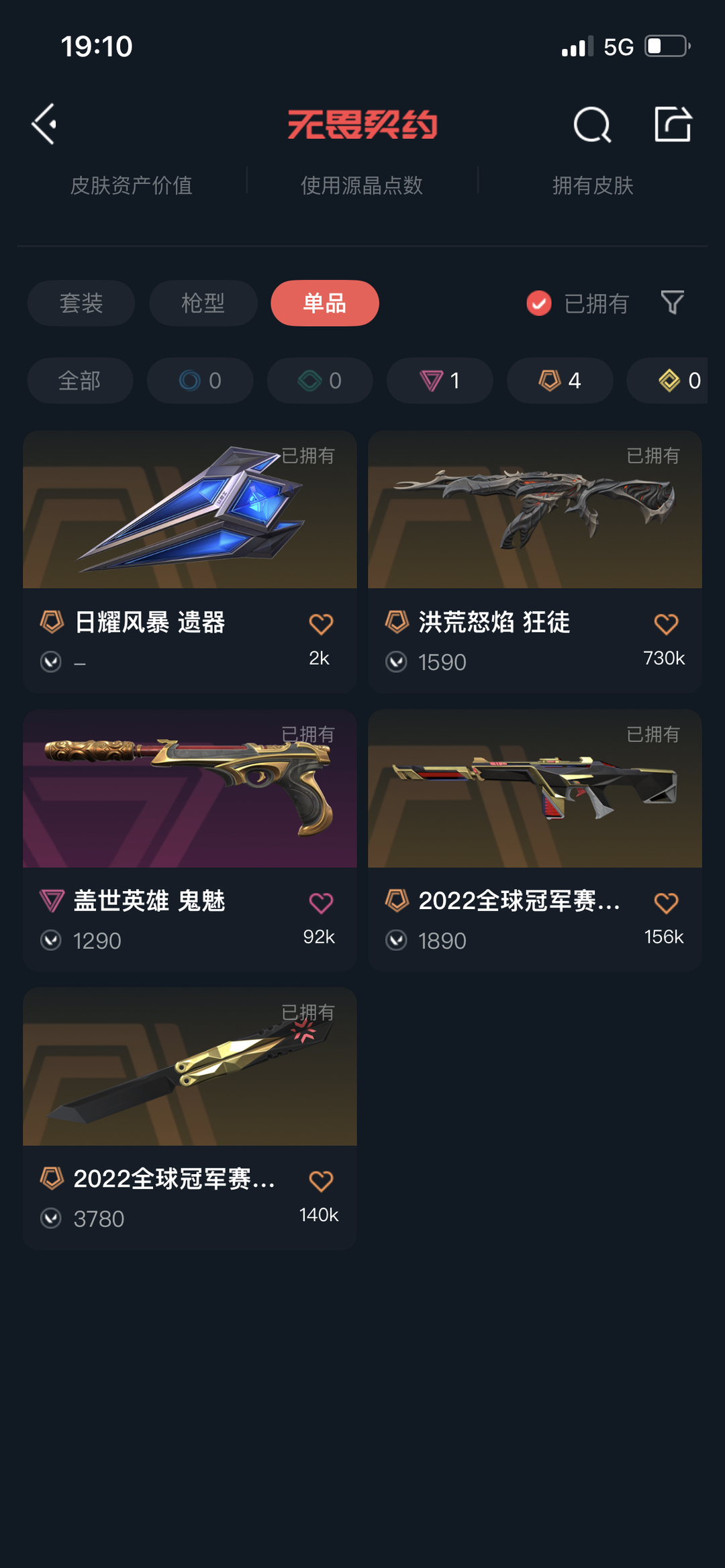Select the 套装 tab
Screen dimensions: 725x1568
81,303
